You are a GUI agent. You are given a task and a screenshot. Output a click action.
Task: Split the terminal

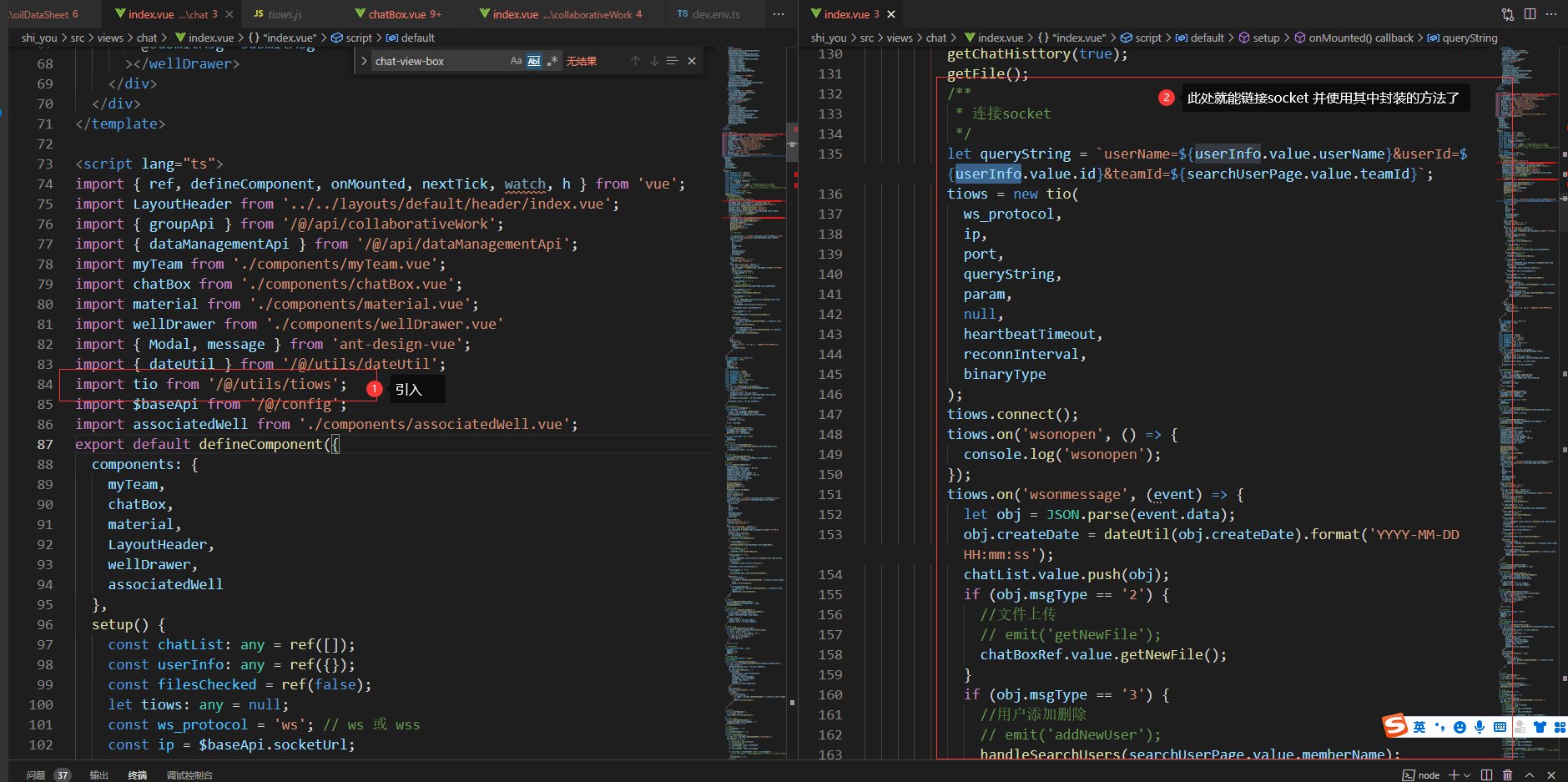point(1486,774)
